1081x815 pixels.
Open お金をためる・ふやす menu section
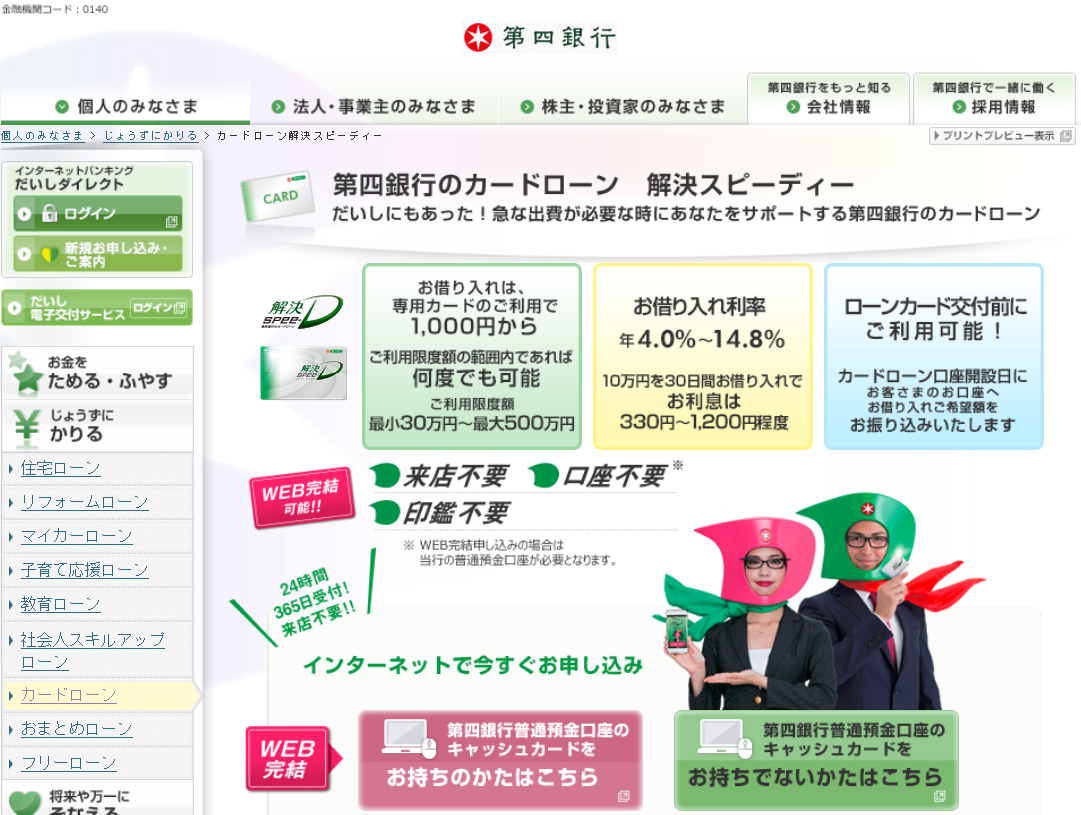point(97,373)
